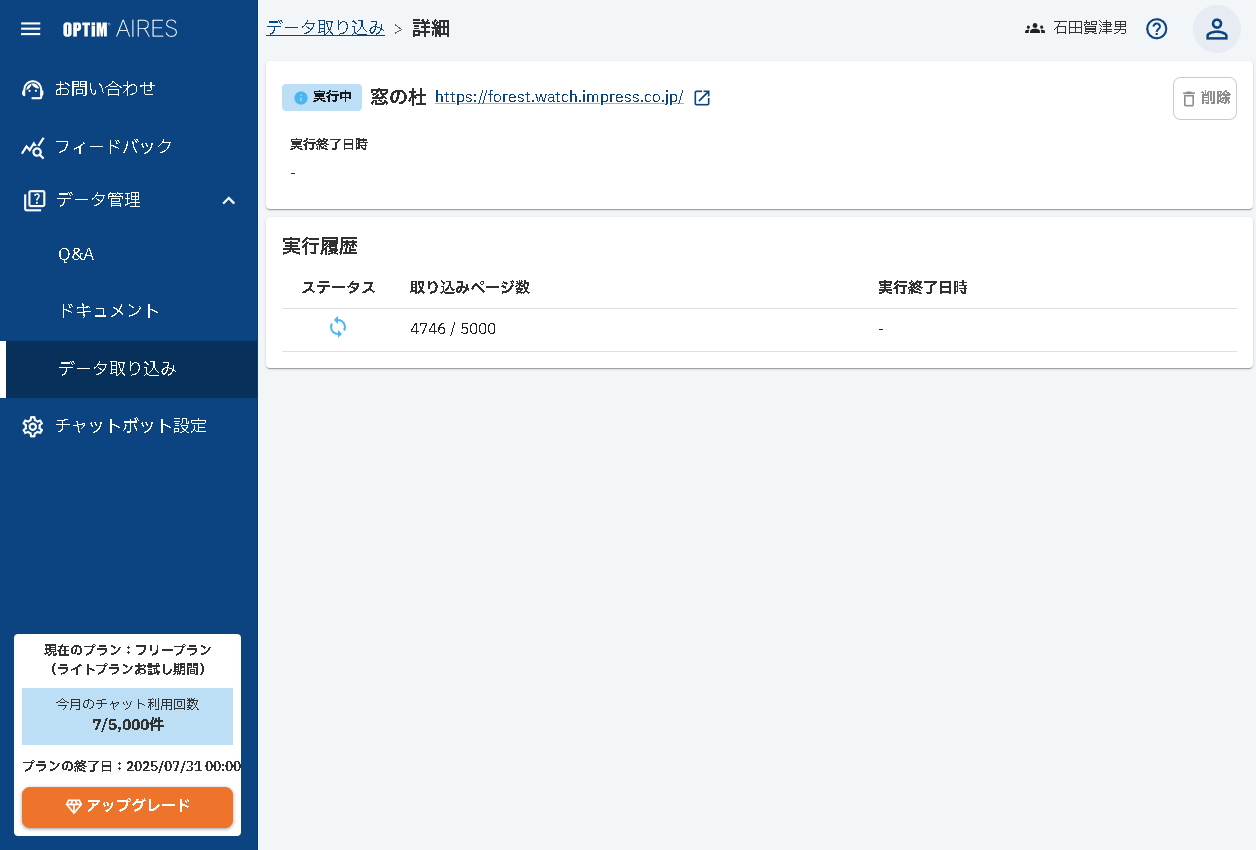Viewport: 1256px width, 850px height.
Task: Click the people icon next to 石田賀津男
Action: [x=1034, y=28]
